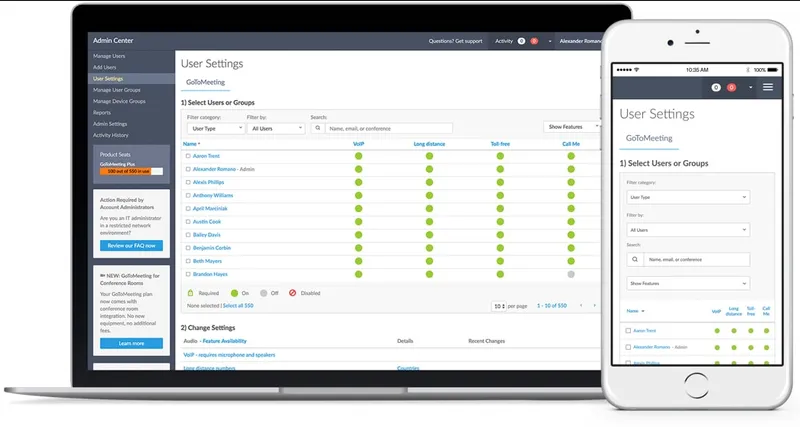The height and width of the screenshot is (427, 800).
Task: Open the User Type dropdown on laptop
Action: click(215, 129)
